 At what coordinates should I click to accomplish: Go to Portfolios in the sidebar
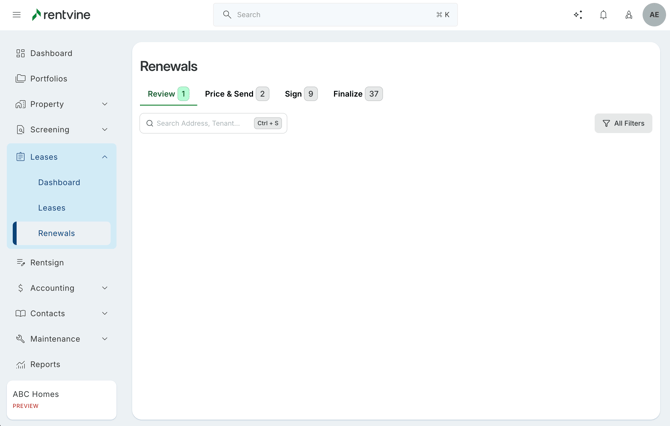coord(48,79)
